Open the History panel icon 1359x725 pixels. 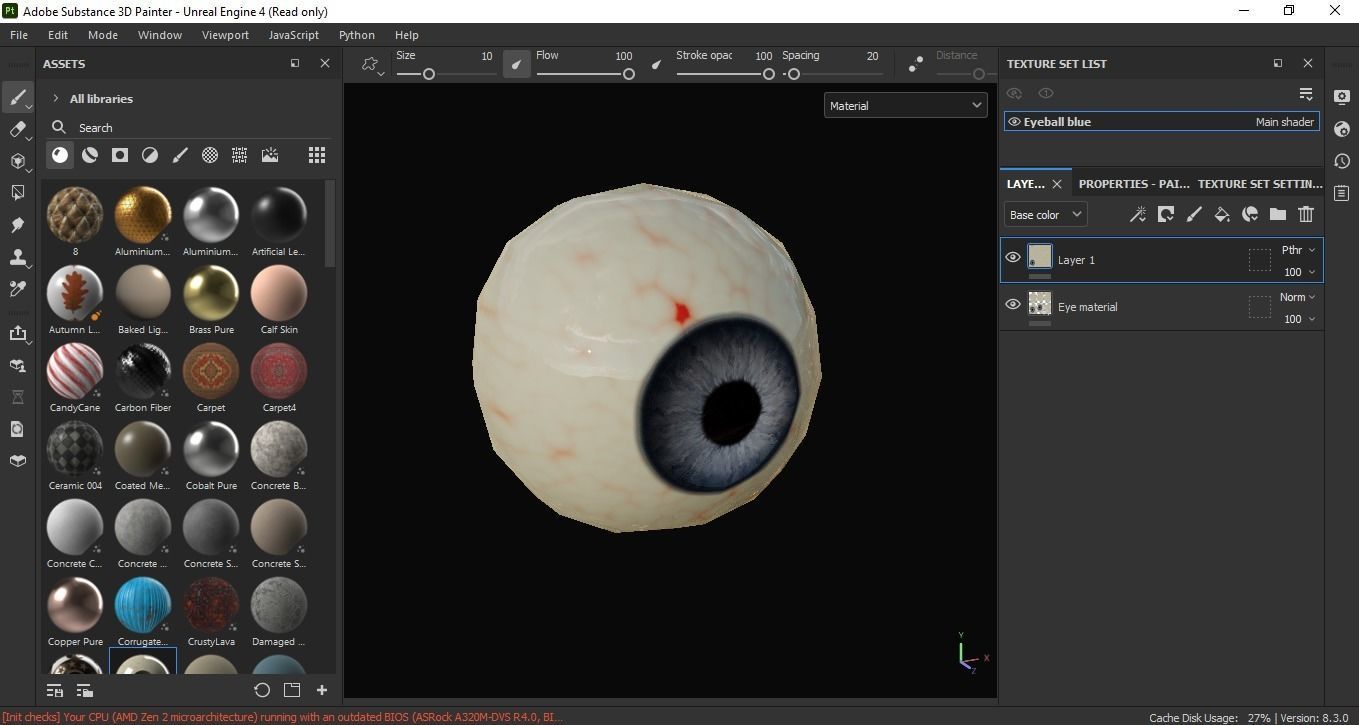[1342, 161]
